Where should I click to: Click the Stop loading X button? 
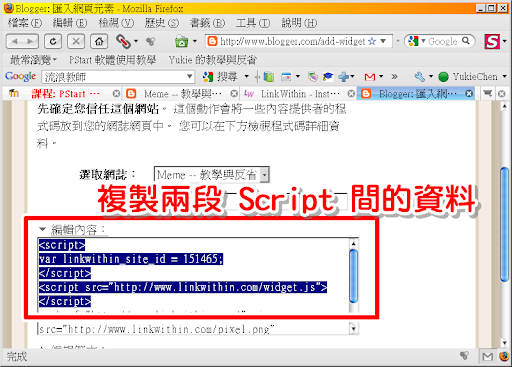[x=76, y=42]
